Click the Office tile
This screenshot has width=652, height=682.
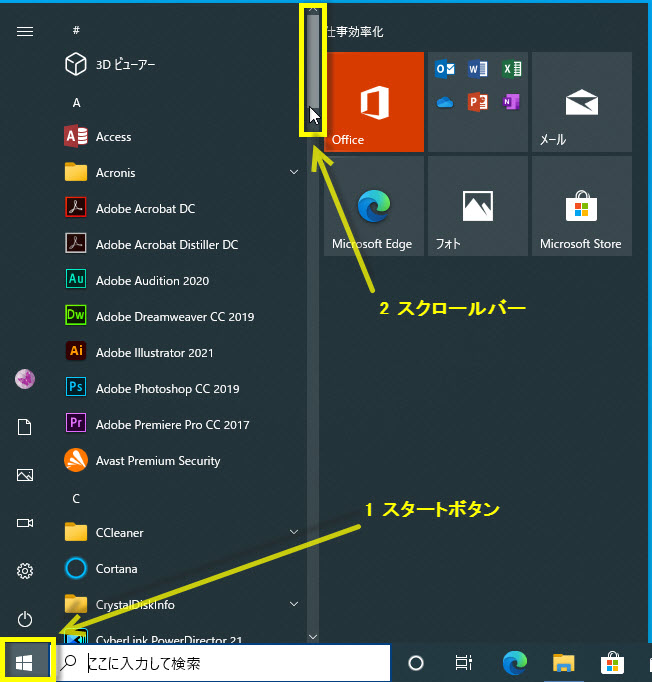point(374,102)
